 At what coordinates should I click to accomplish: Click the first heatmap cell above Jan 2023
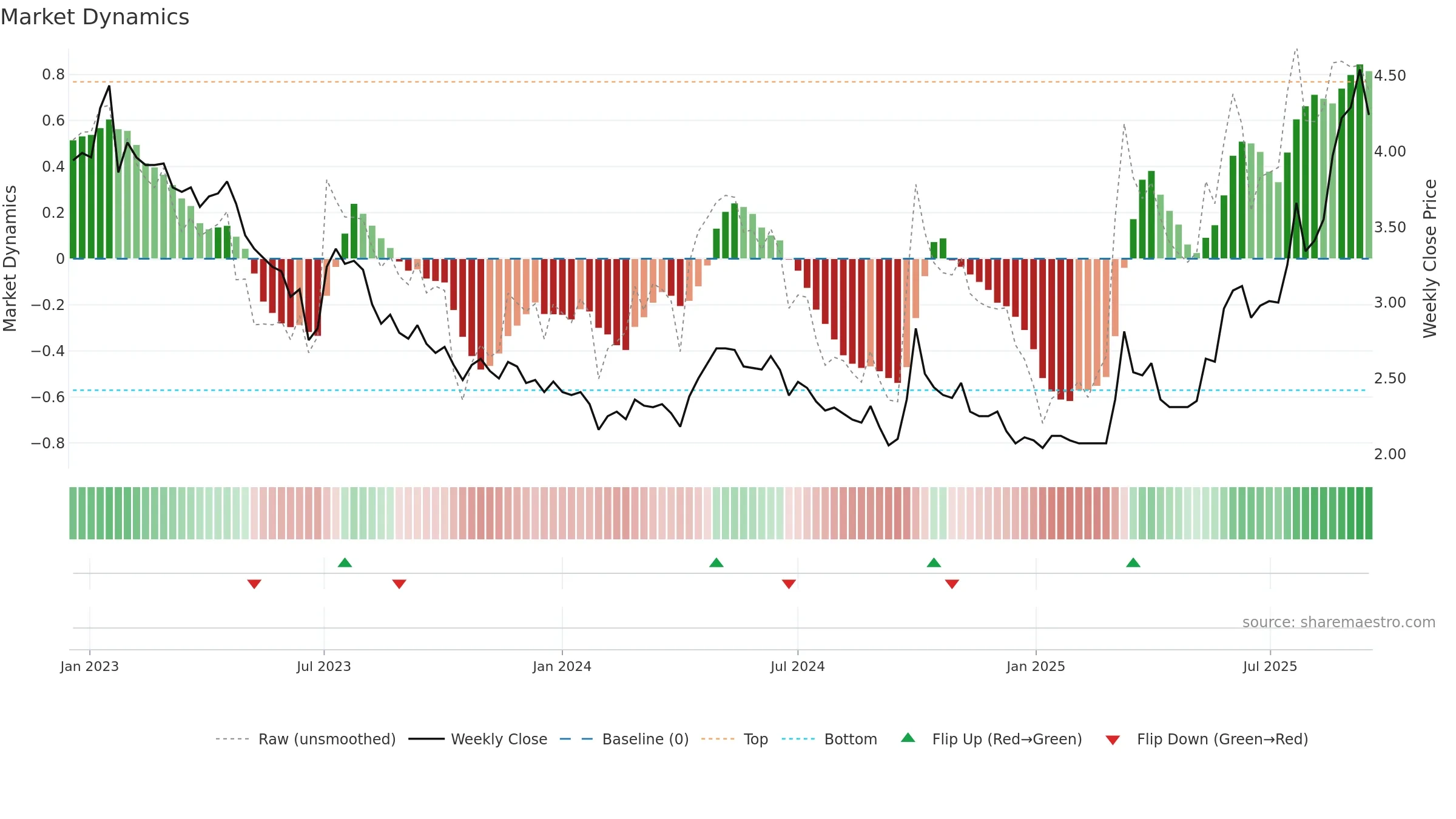(x=73, y=513)
